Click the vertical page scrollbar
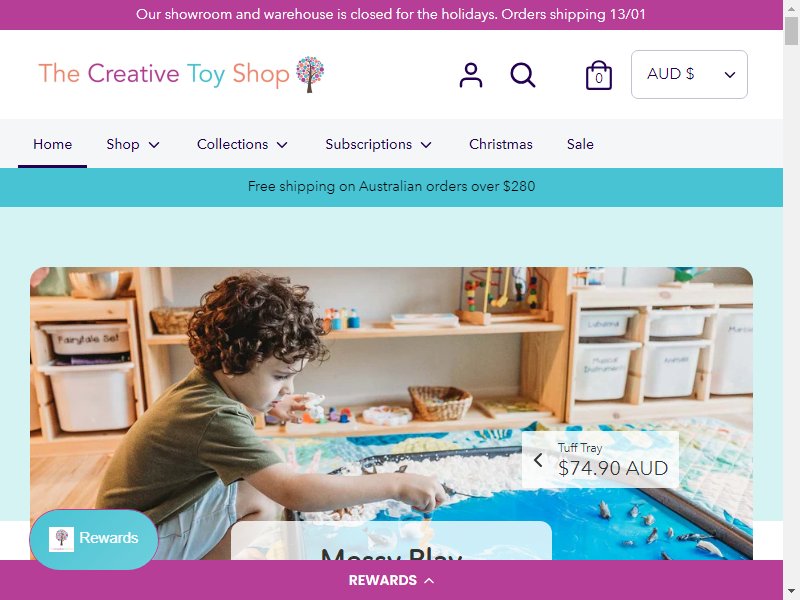The width and height of the screenshot is (800, 600). point(791,300)
